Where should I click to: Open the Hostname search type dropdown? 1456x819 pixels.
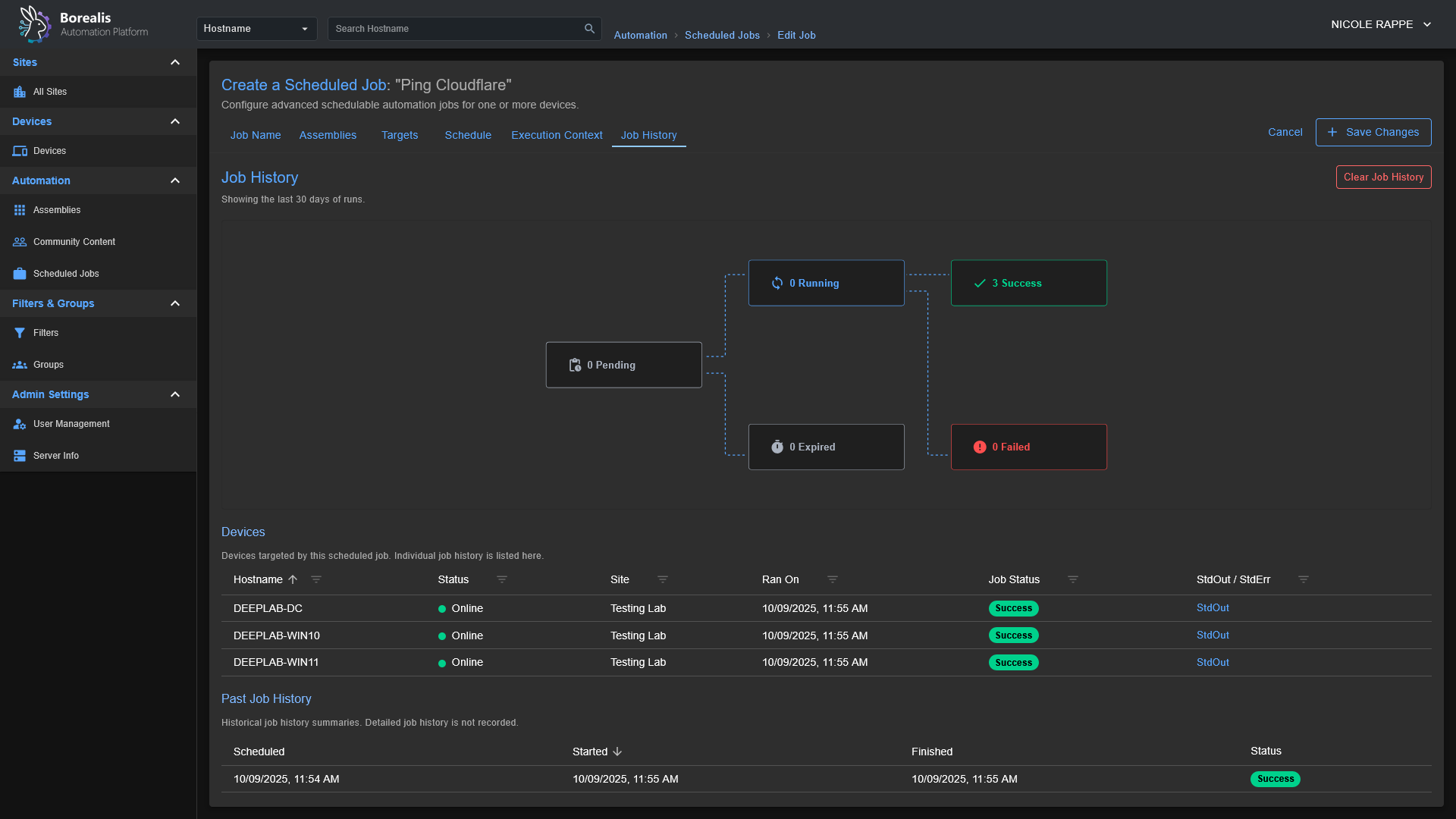256,29
